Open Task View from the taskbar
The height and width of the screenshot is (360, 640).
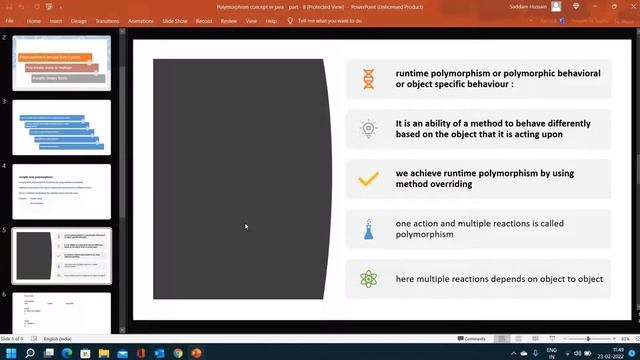pyautogui.click(x=49, y=353)
